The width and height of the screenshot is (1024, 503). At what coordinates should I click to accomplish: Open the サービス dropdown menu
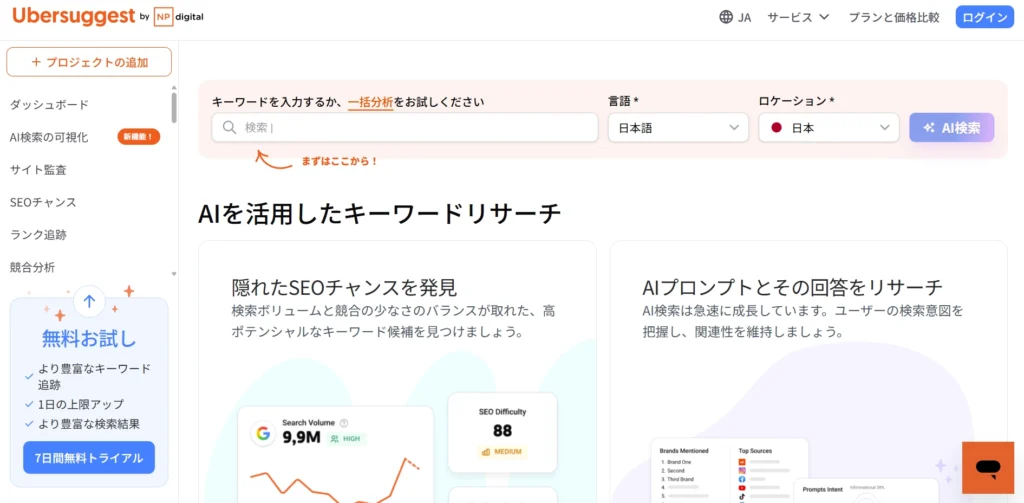[798, 17]
